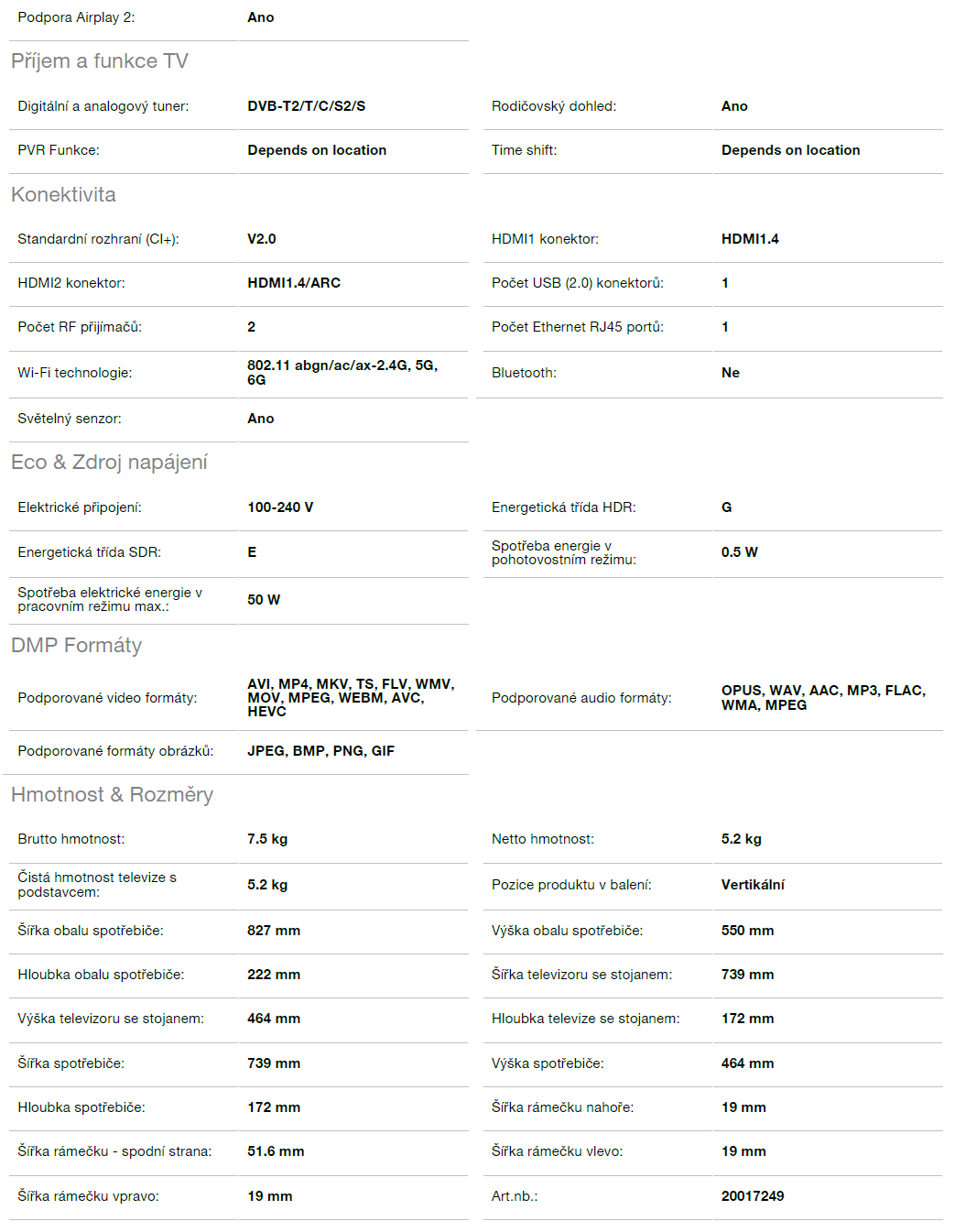955x1232 pixels.
Task: Select the 'JPEG, BMP, PNG, GIF' value
Action: pos(320,751)
